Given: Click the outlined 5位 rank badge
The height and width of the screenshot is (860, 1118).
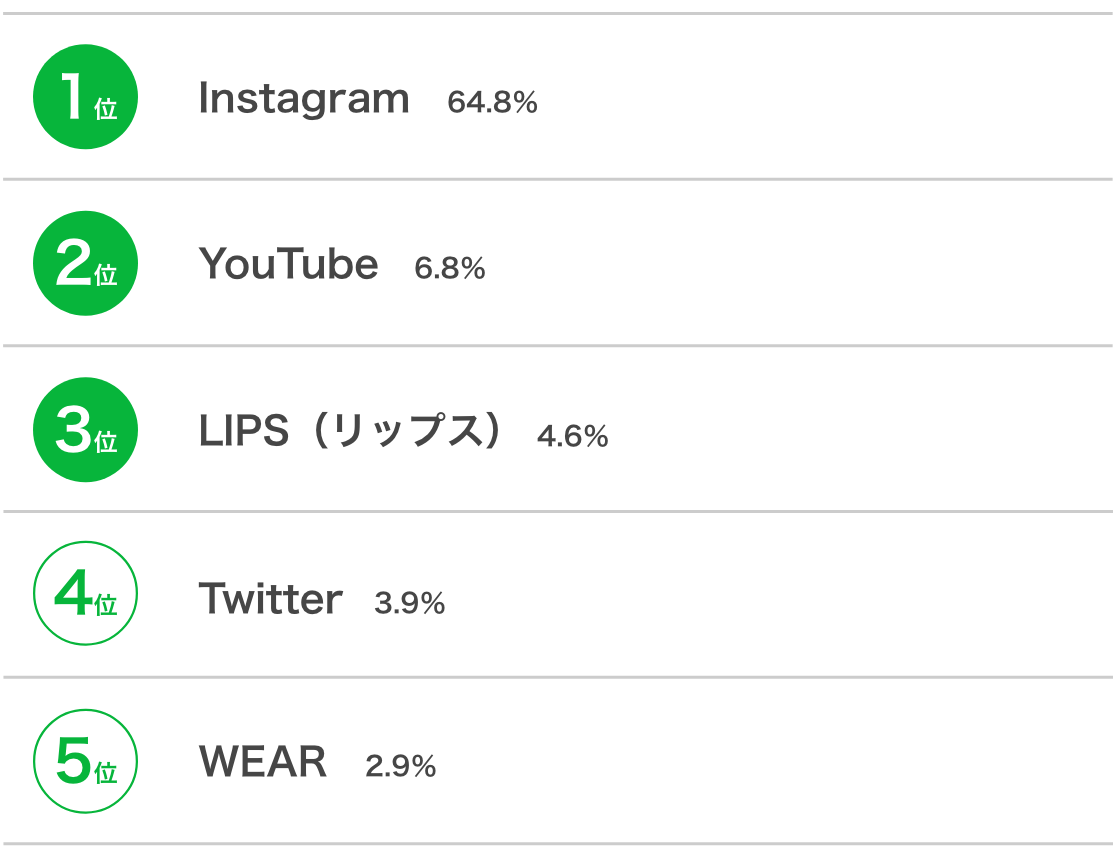Looking at the screenshot, I should [x=86, y=761].
